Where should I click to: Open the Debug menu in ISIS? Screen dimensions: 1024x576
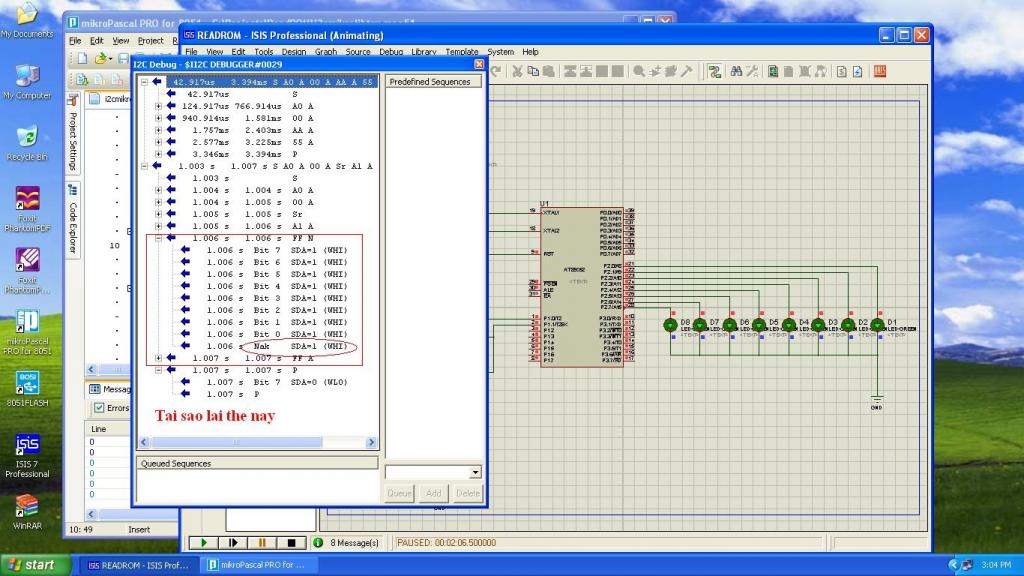pos(390,52)
